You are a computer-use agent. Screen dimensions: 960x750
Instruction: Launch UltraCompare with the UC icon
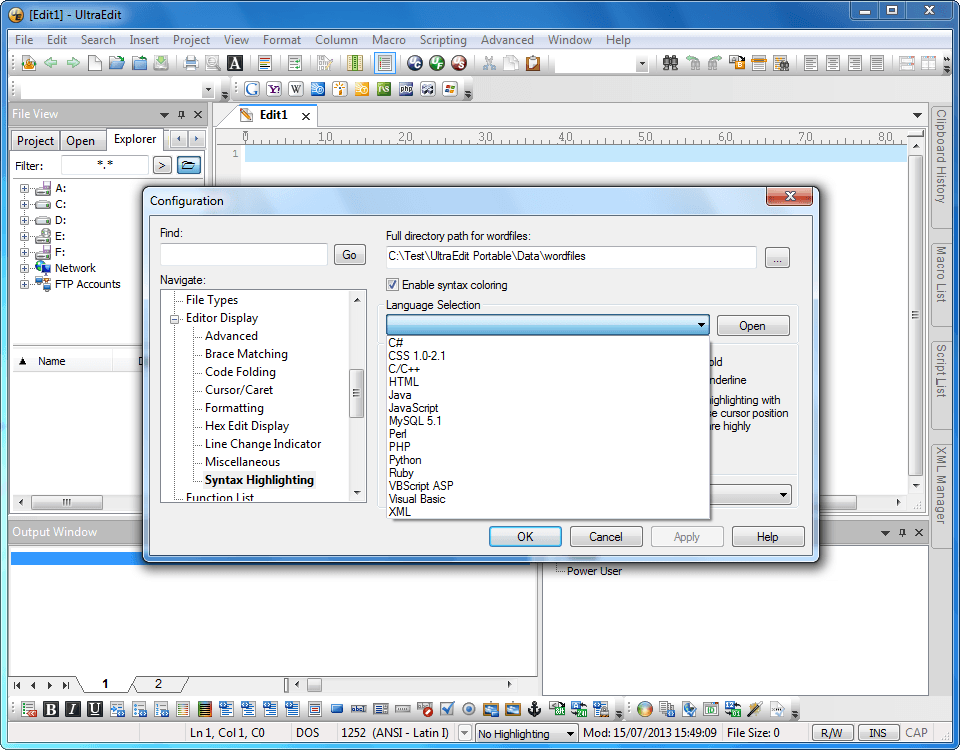coord(415,62)
